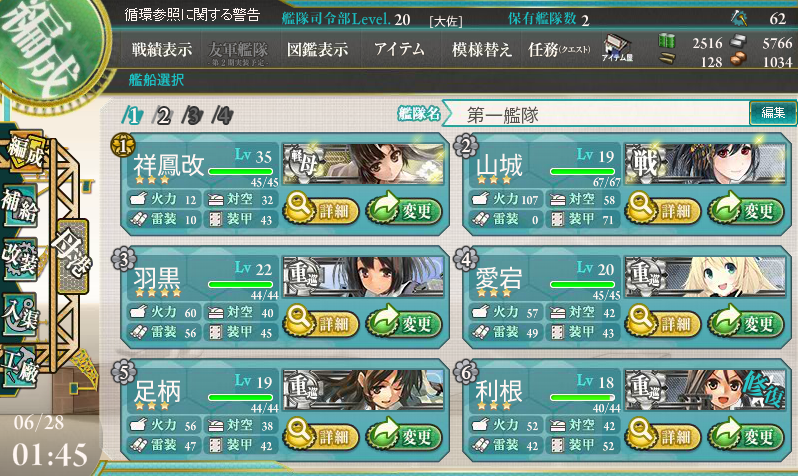Screen dimensions: 798x476
Task: Open the アイテム屋 item shop icon
Action: tap(617, 49)
